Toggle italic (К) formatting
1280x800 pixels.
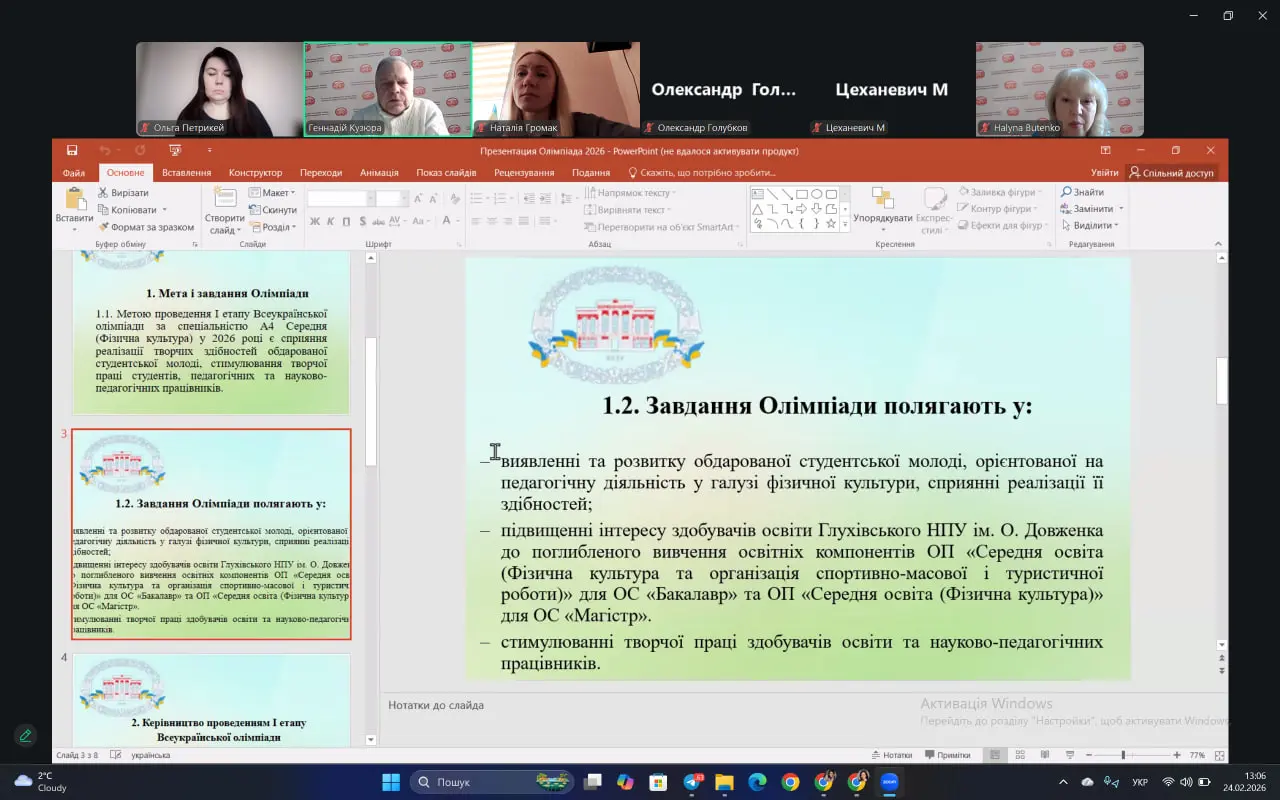[331, 221]
